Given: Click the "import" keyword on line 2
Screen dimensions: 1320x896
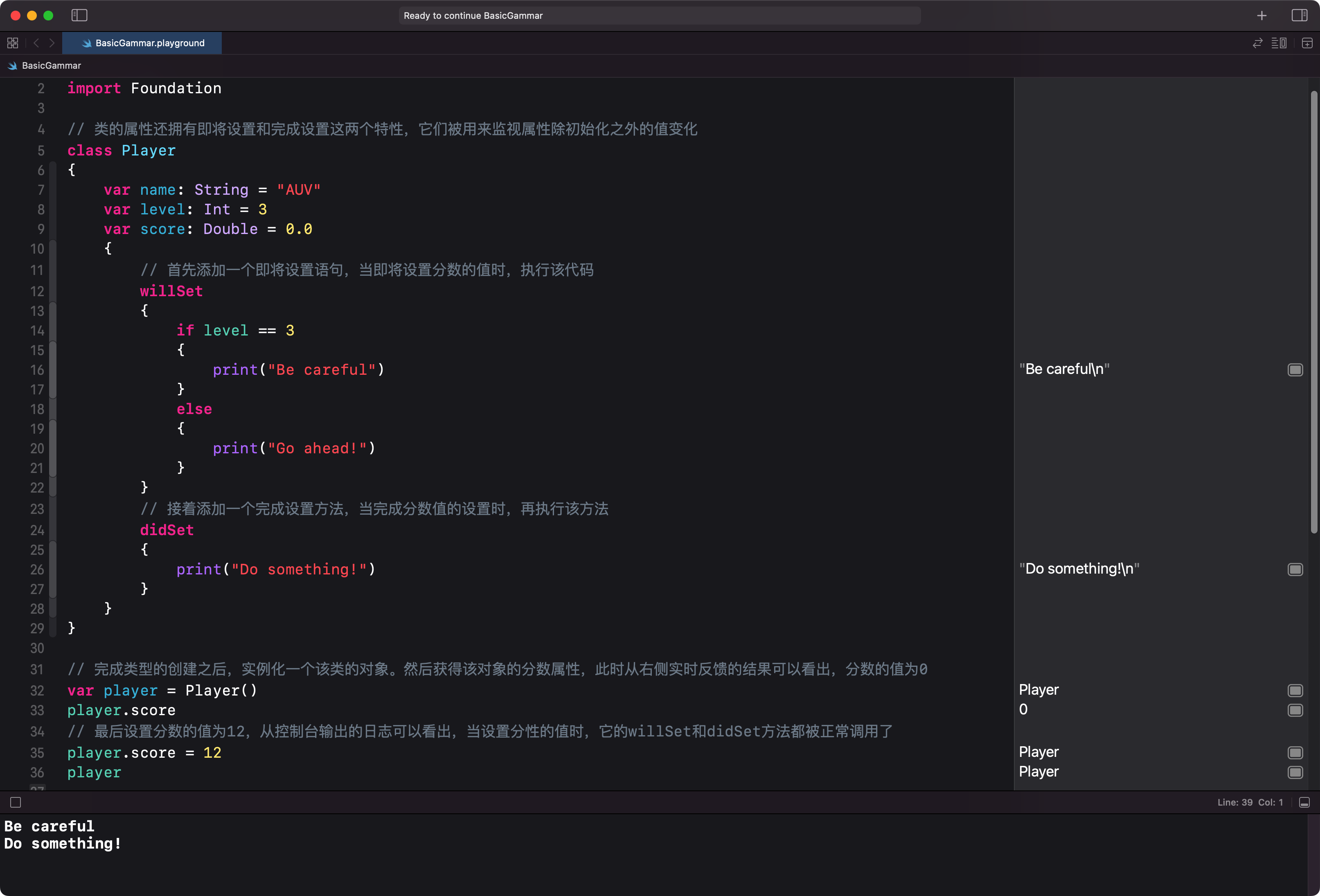Looking at the screenshot, I should point(94,89).
